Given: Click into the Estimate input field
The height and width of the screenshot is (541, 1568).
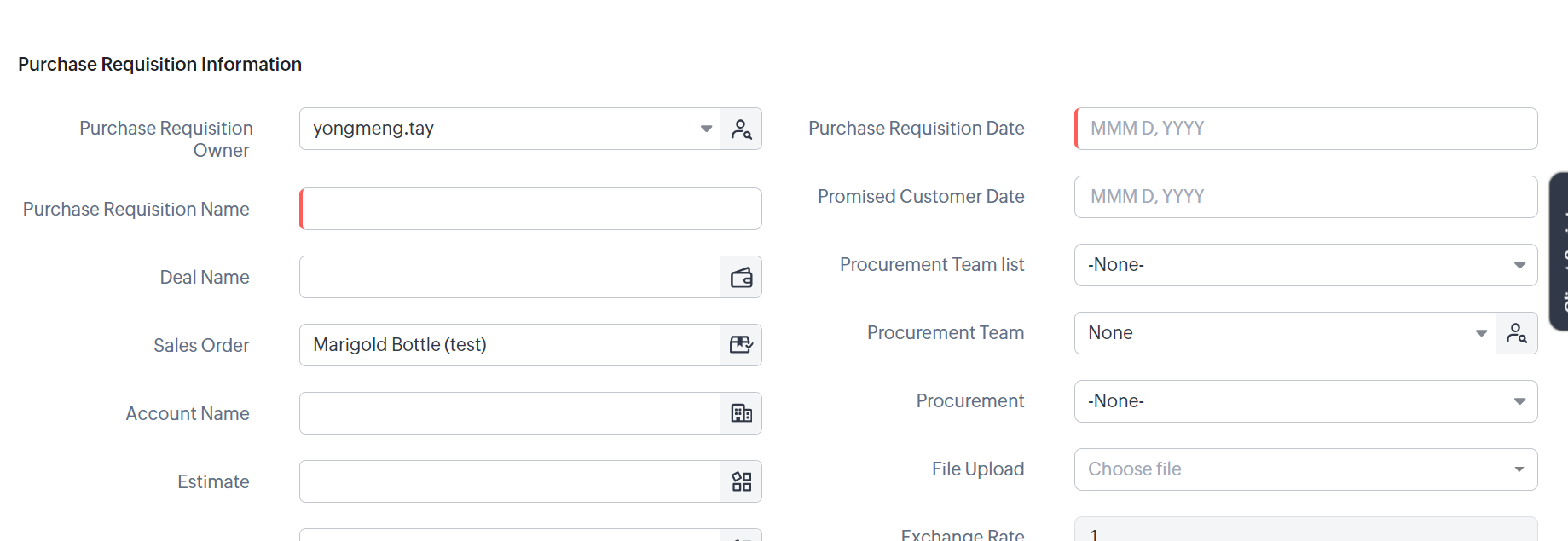Looking at the screenshot, I should 510,481.
